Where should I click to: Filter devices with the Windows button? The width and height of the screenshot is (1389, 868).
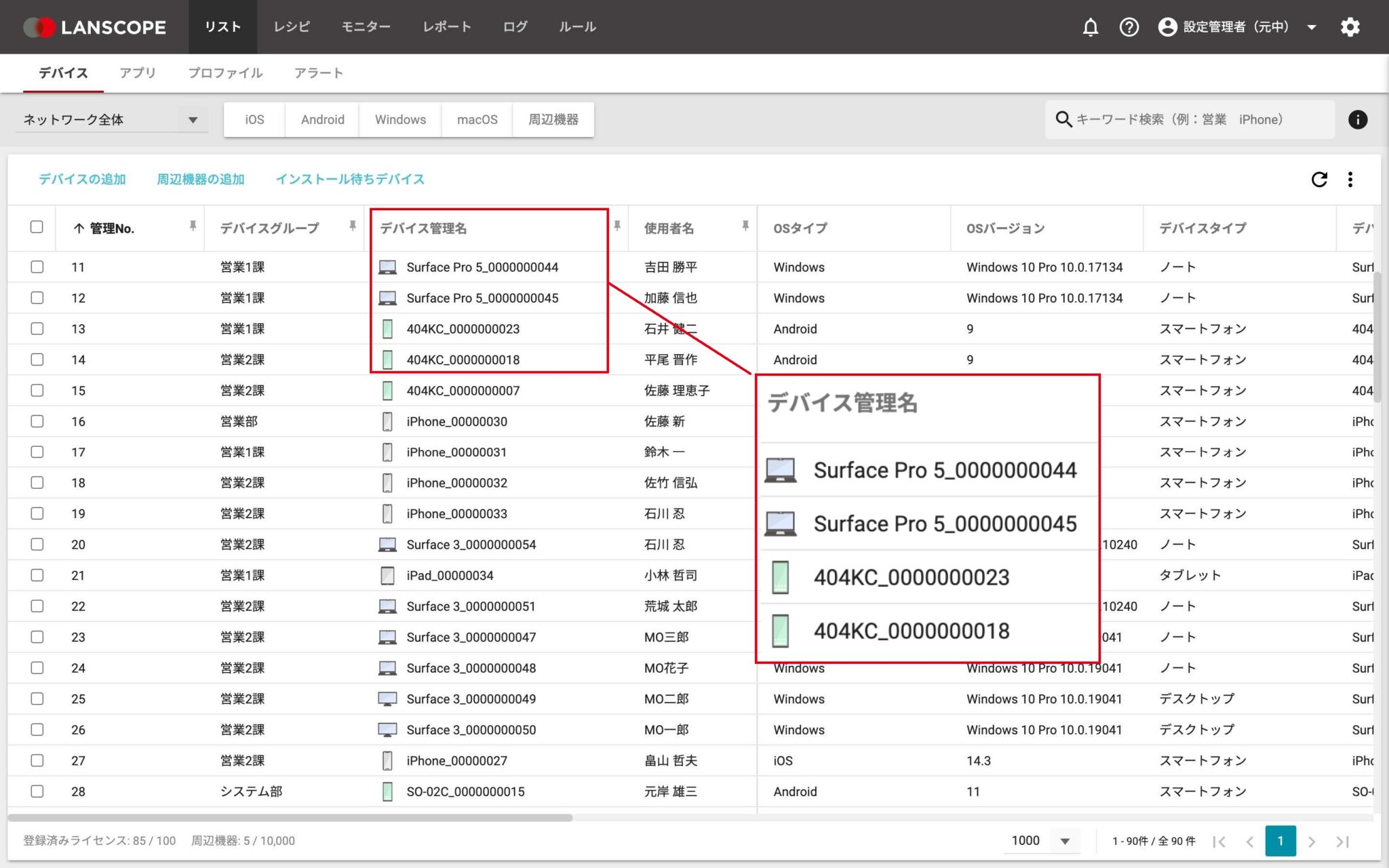coord(399,119)
